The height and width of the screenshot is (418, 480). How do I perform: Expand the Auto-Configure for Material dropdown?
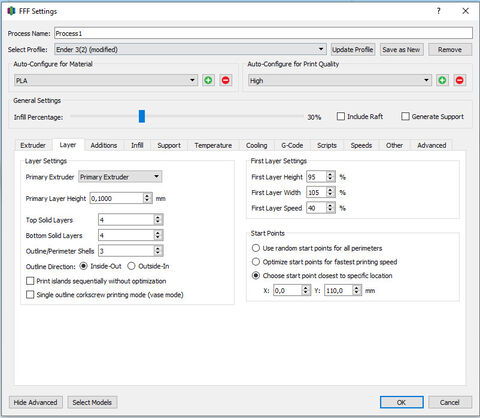tap(106, 80)
